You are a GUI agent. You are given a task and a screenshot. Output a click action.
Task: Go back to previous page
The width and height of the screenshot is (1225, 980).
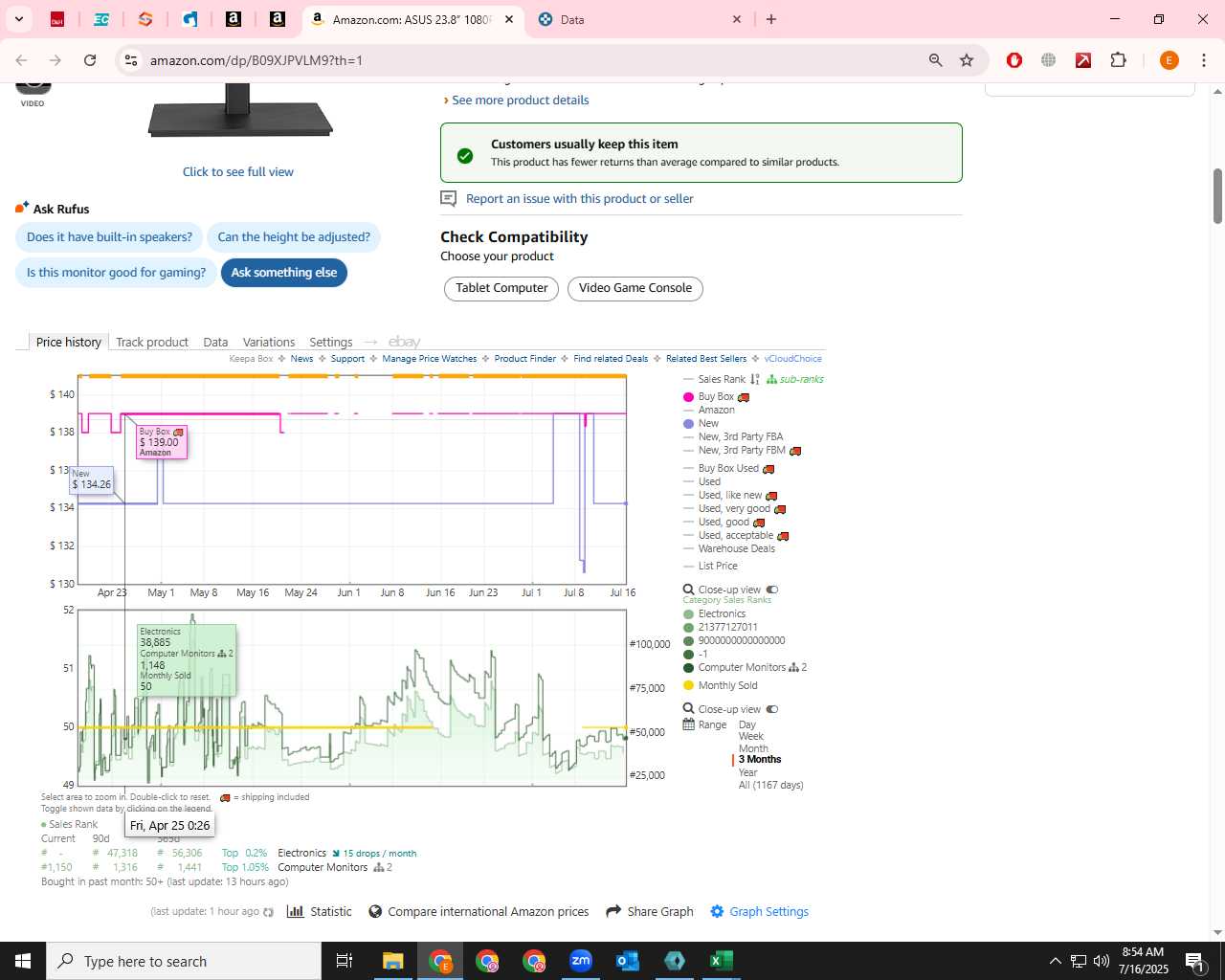pyautogui.click(x=21, y=60)
